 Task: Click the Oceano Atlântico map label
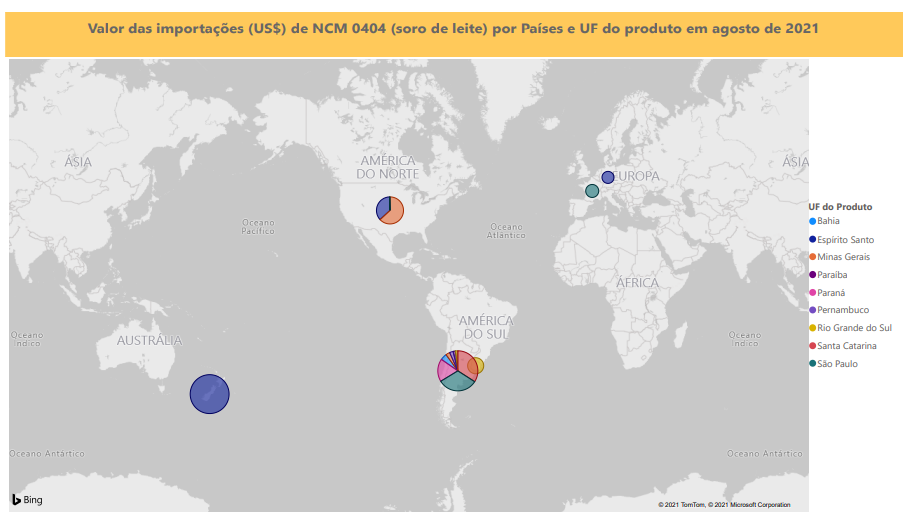[506, 231]
